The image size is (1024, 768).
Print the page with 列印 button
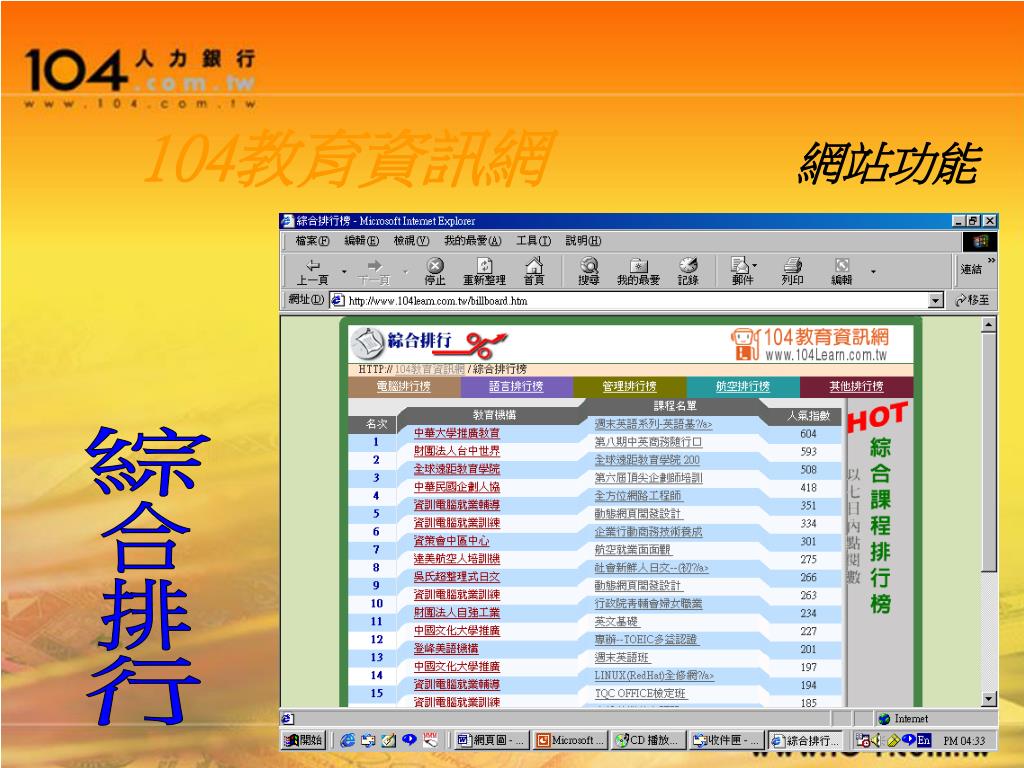pos(792,271)
